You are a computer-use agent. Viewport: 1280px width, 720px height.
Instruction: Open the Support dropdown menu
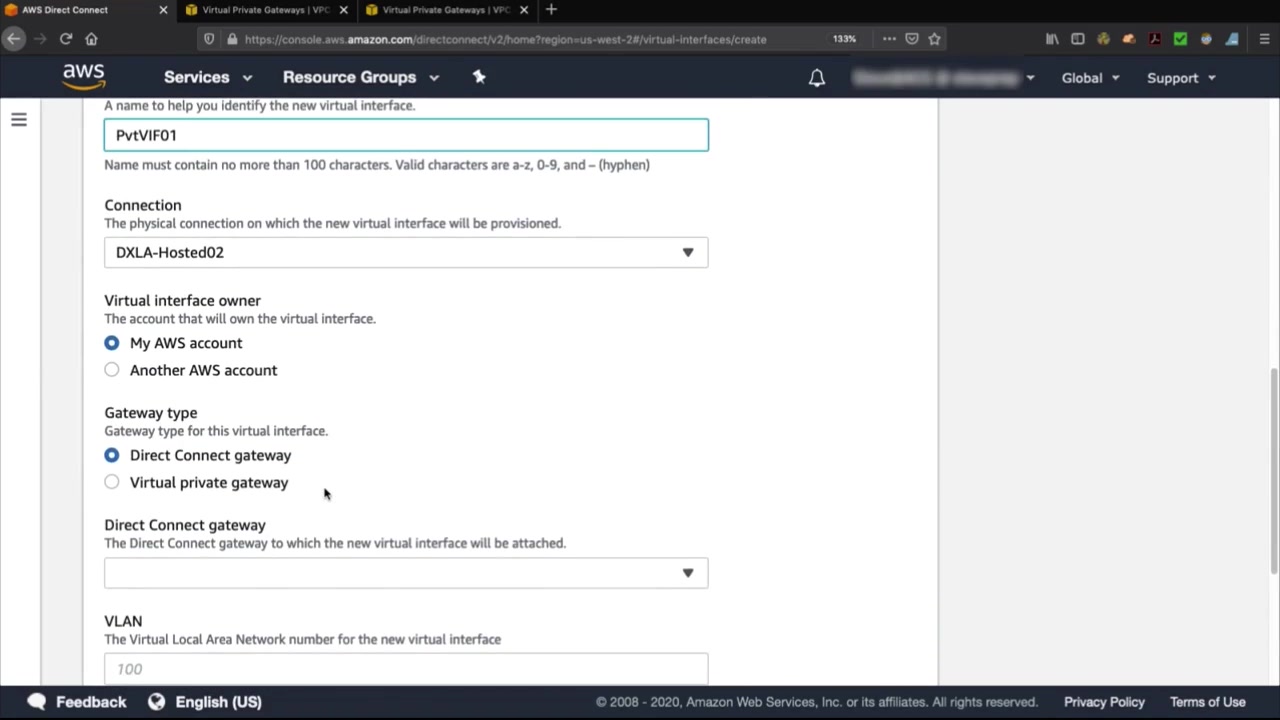(1181, 78)
